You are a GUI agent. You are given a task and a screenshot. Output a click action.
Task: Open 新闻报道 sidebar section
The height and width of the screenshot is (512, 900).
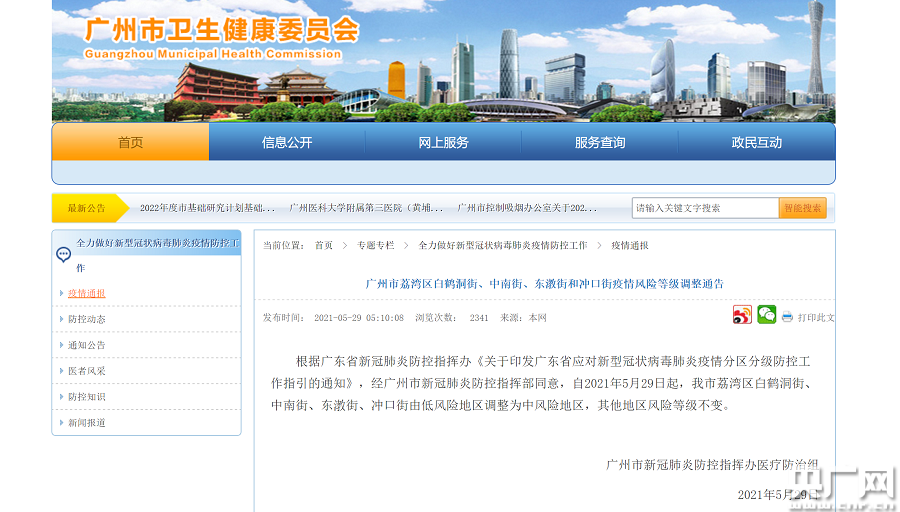pyautogui.click(x=86, y=423)
